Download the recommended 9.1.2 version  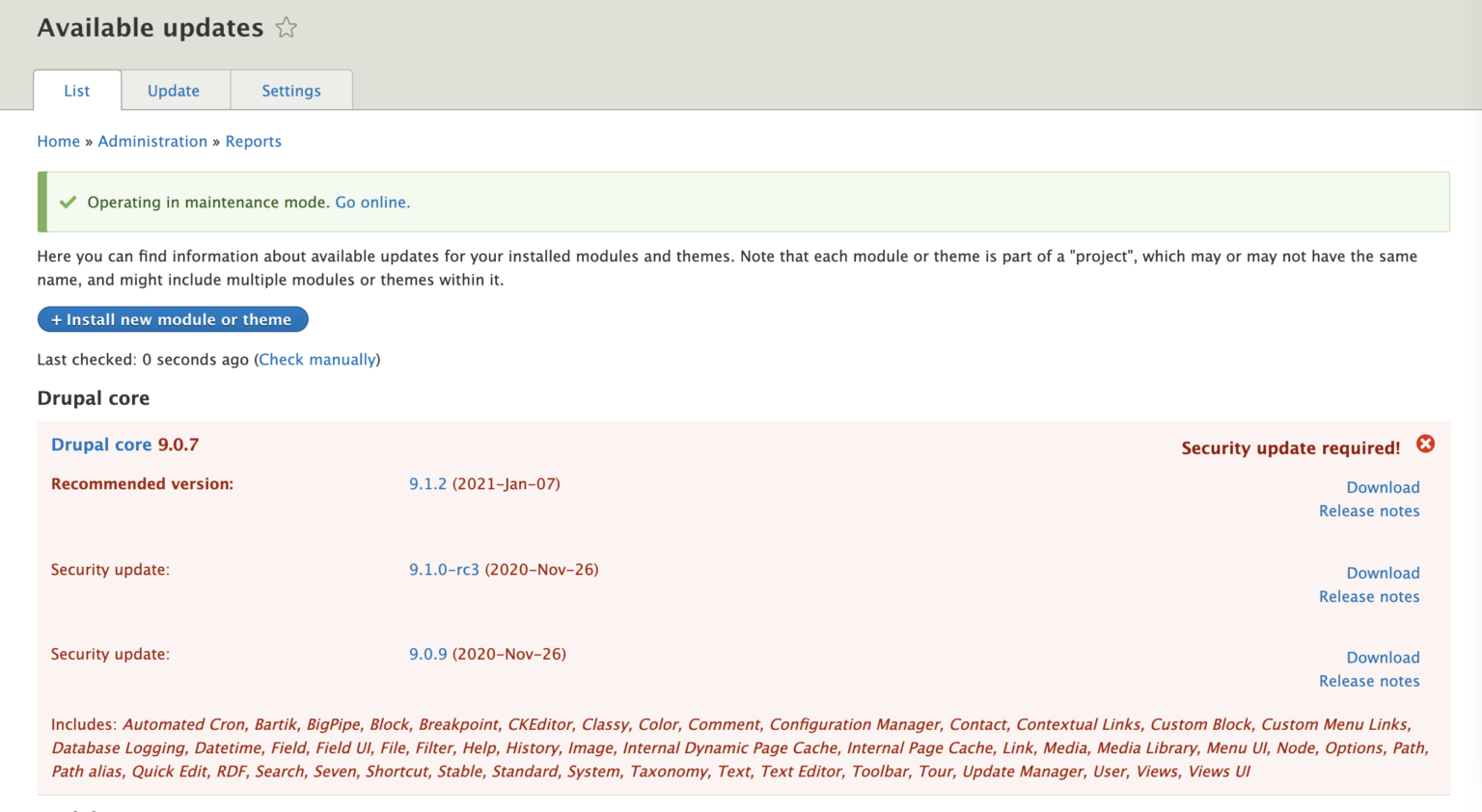1383,487
